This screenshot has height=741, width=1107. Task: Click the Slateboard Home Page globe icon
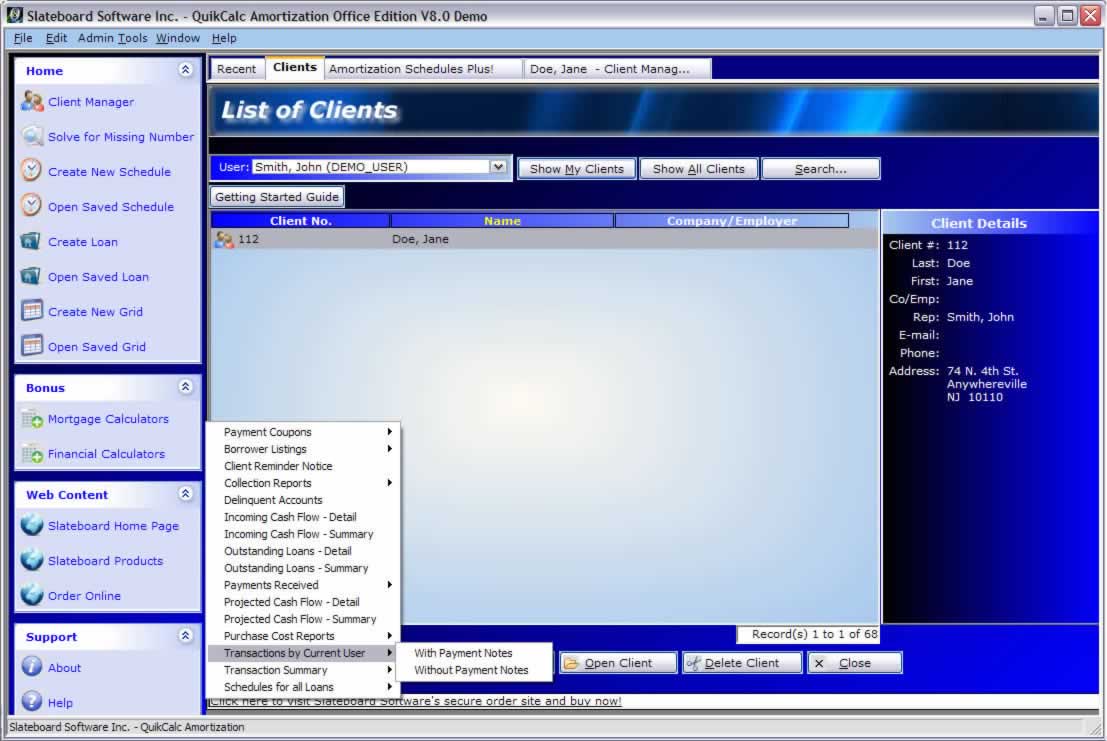click(32, 526)
